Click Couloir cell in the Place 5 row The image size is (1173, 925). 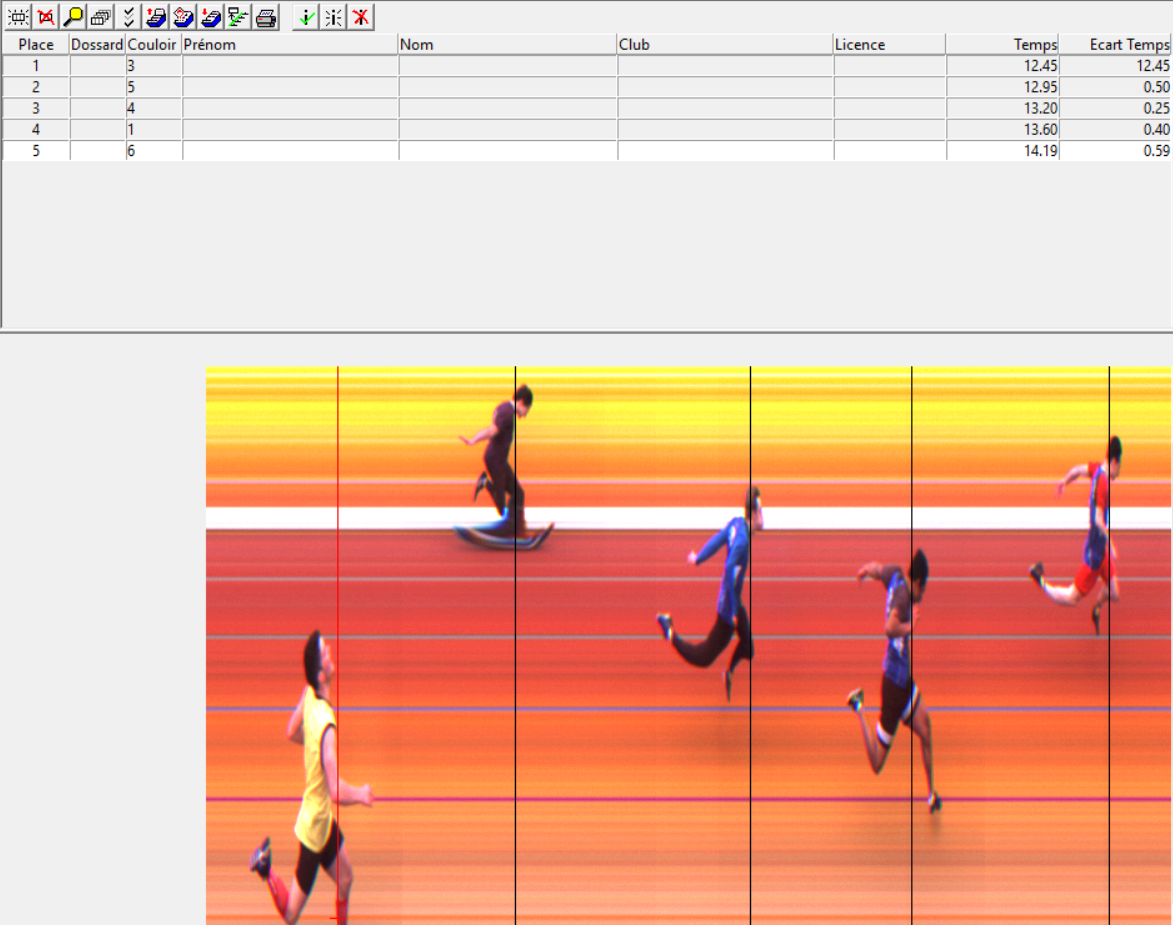click(154, 150)
